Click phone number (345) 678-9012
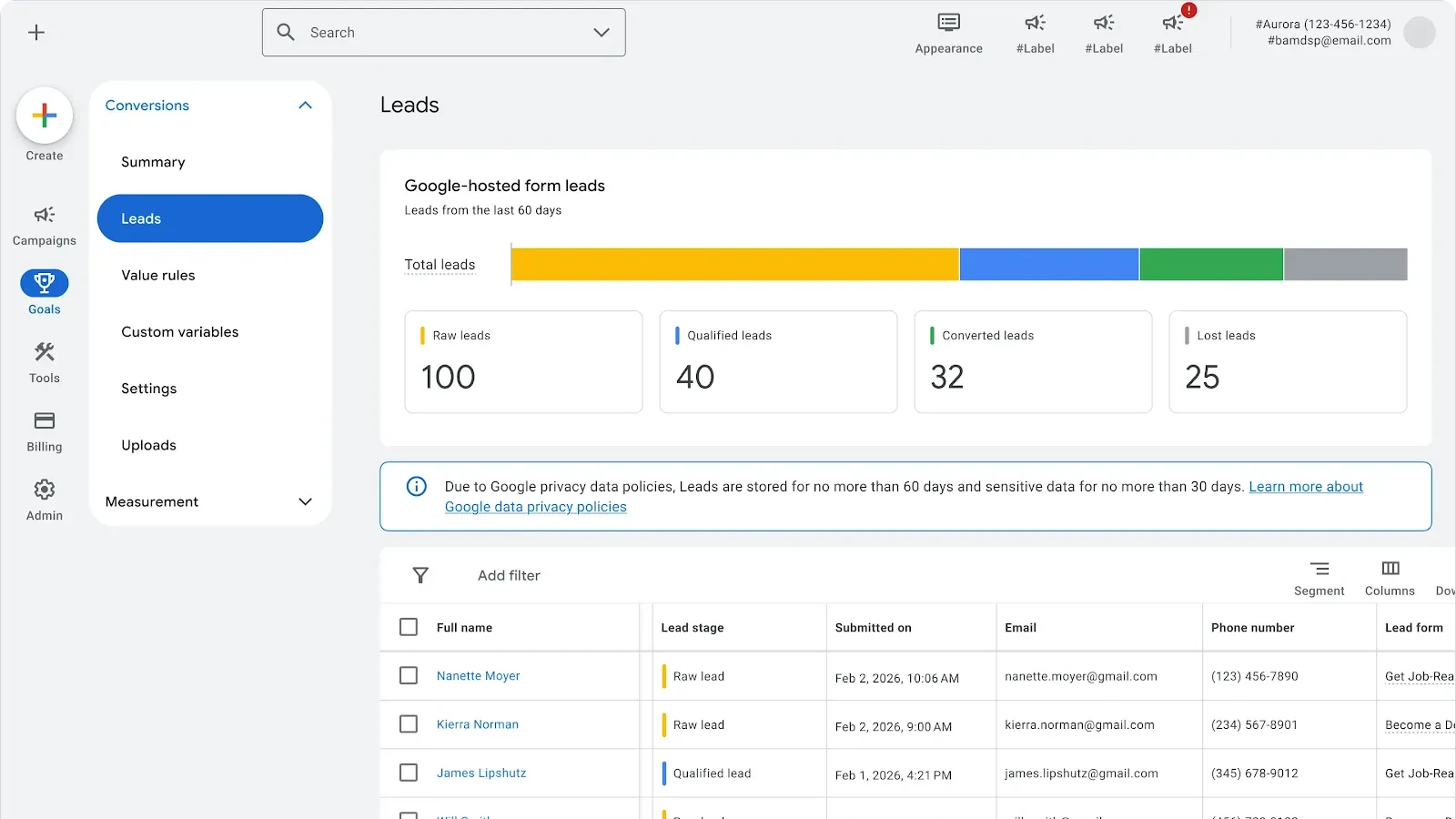 (1254, 773)
